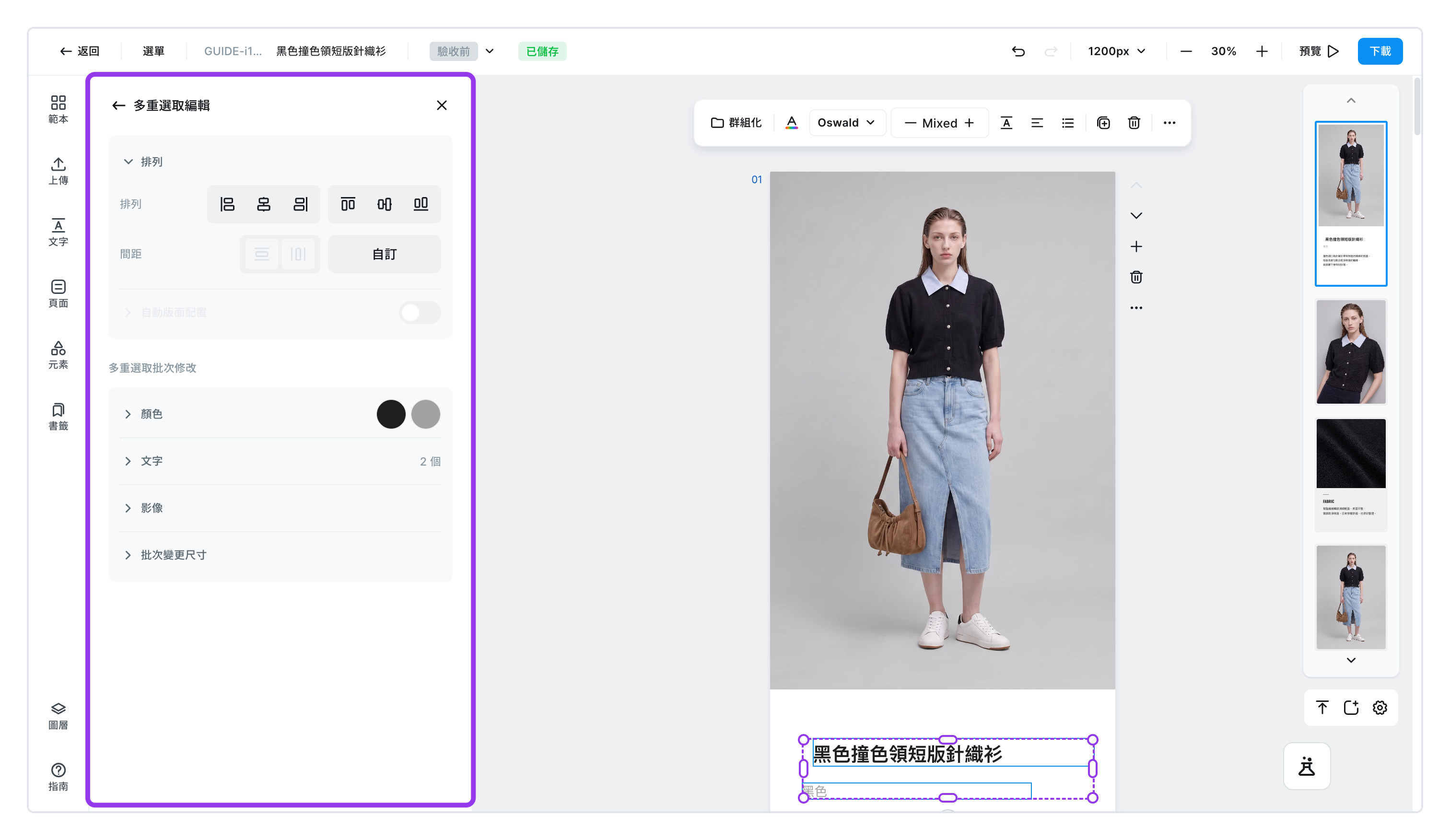The image size is (1450, 840).
Task: Click the duplicate icon in floating toolbar
Action: [1103, 123]
